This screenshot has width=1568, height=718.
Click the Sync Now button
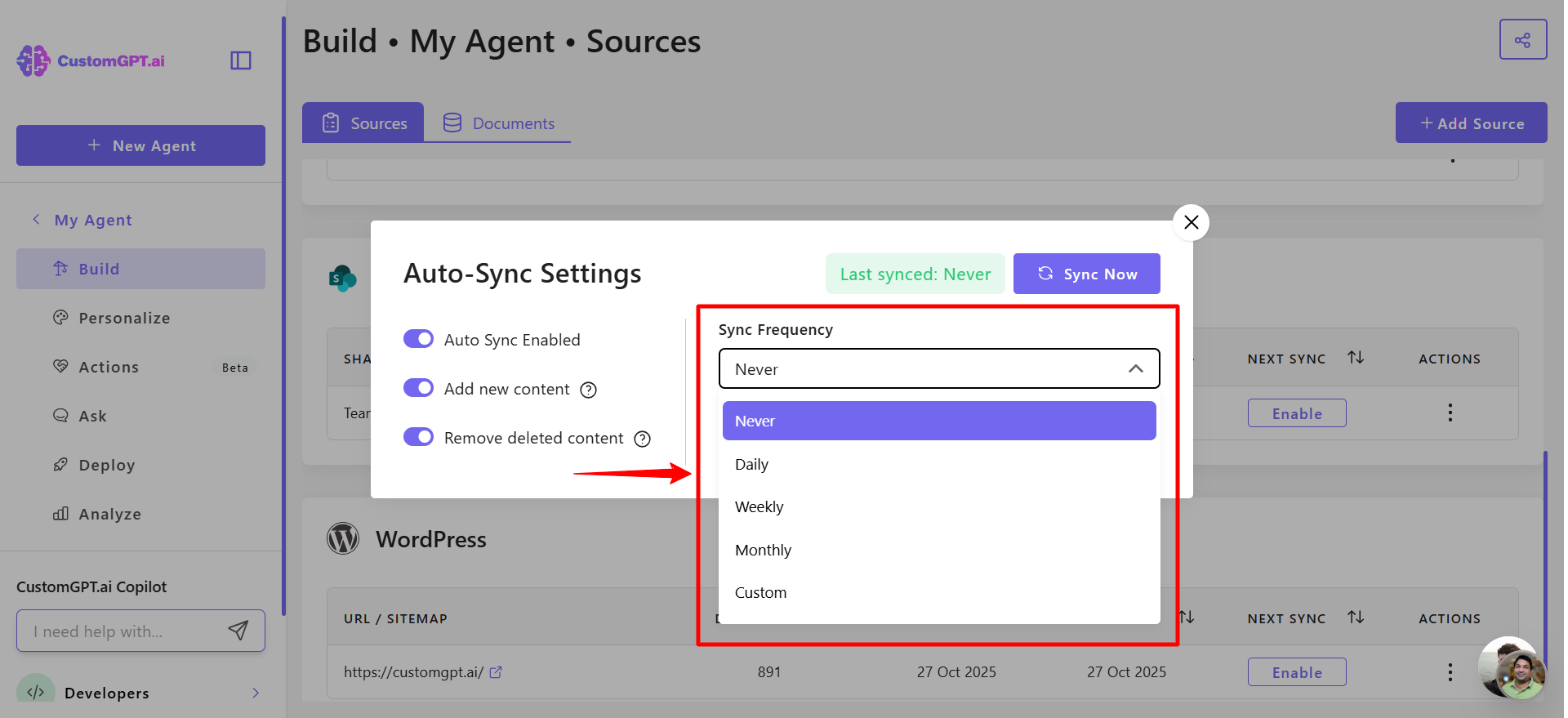click(1086, 274)
